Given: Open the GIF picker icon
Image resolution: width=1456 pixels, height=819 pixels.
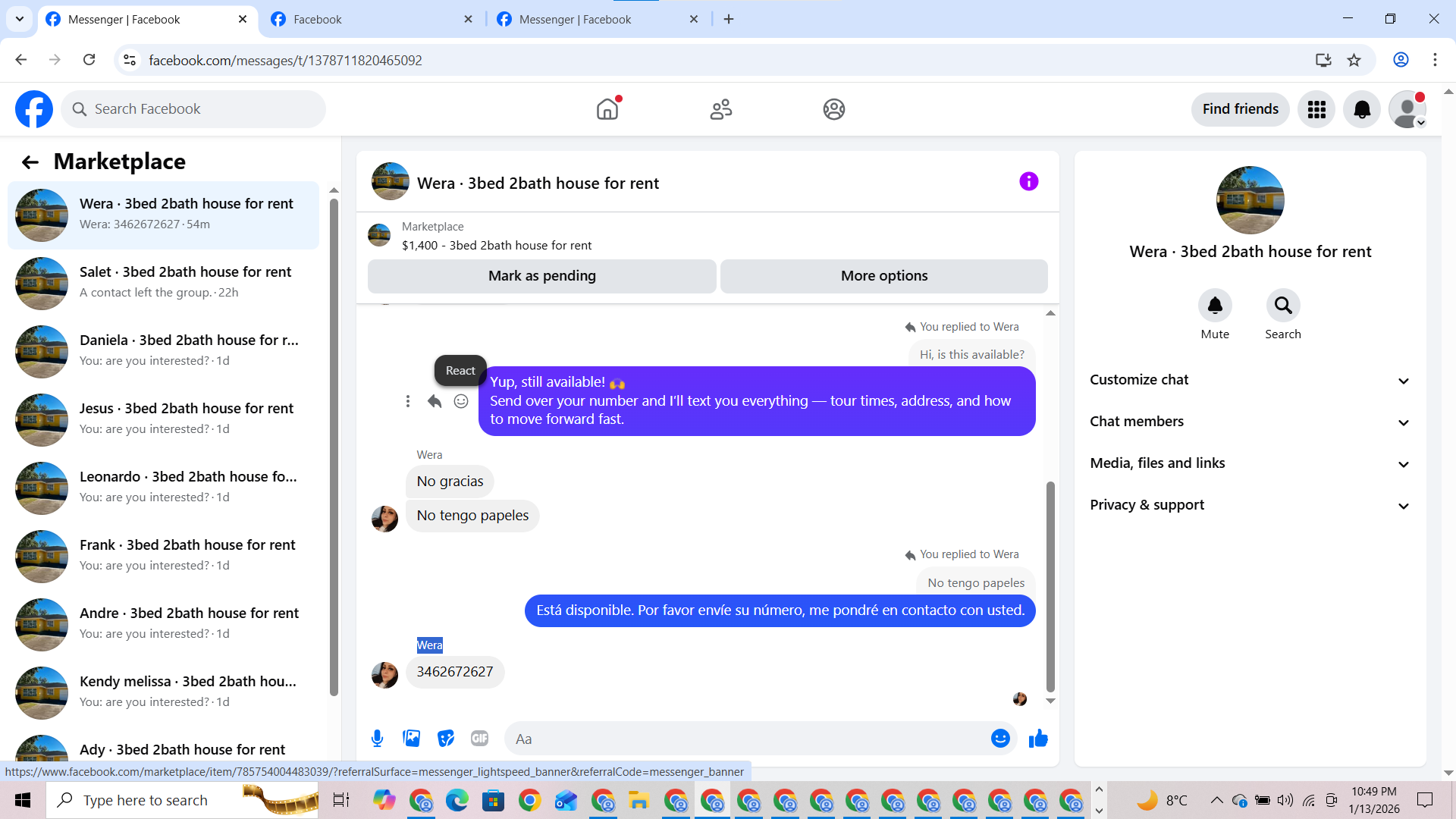Looking at the screenshot, I should tap(479, 739).
